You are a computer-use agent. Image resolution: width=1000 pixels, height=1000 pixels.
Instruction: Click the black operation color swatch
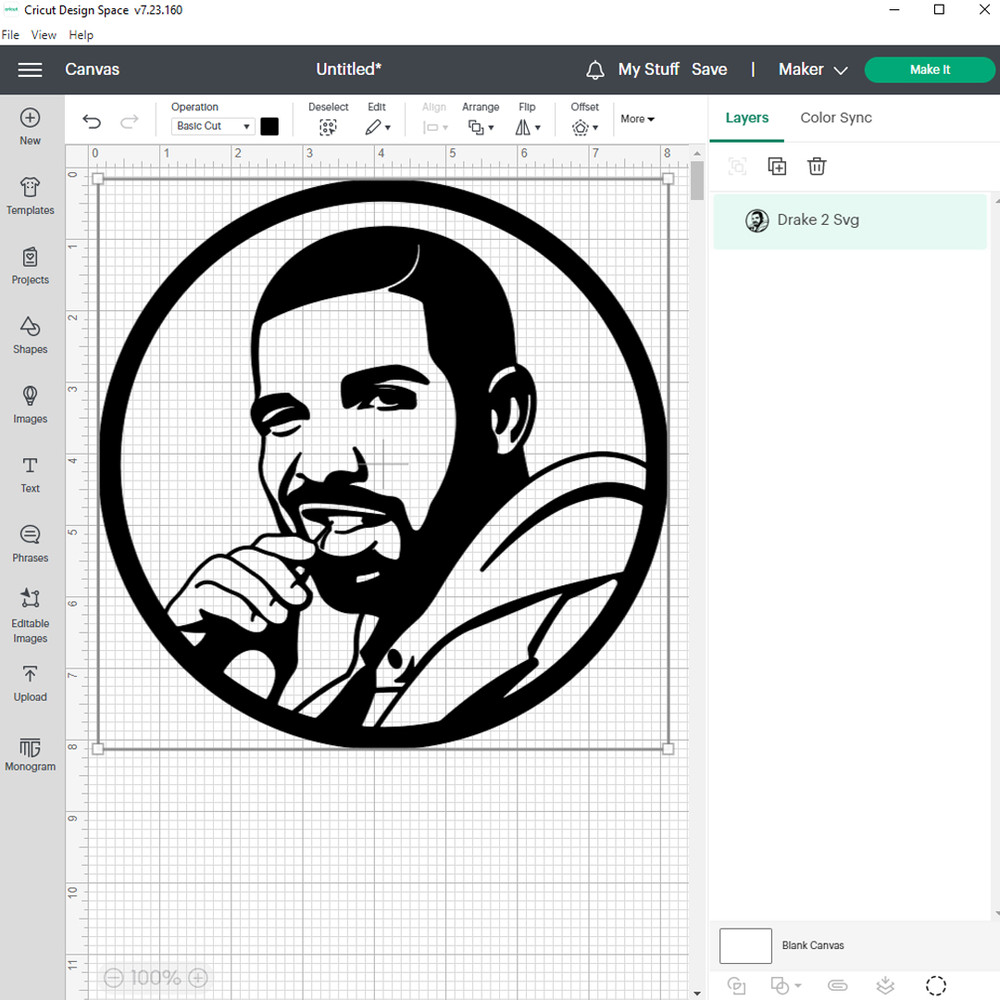[x=269, y=127]
